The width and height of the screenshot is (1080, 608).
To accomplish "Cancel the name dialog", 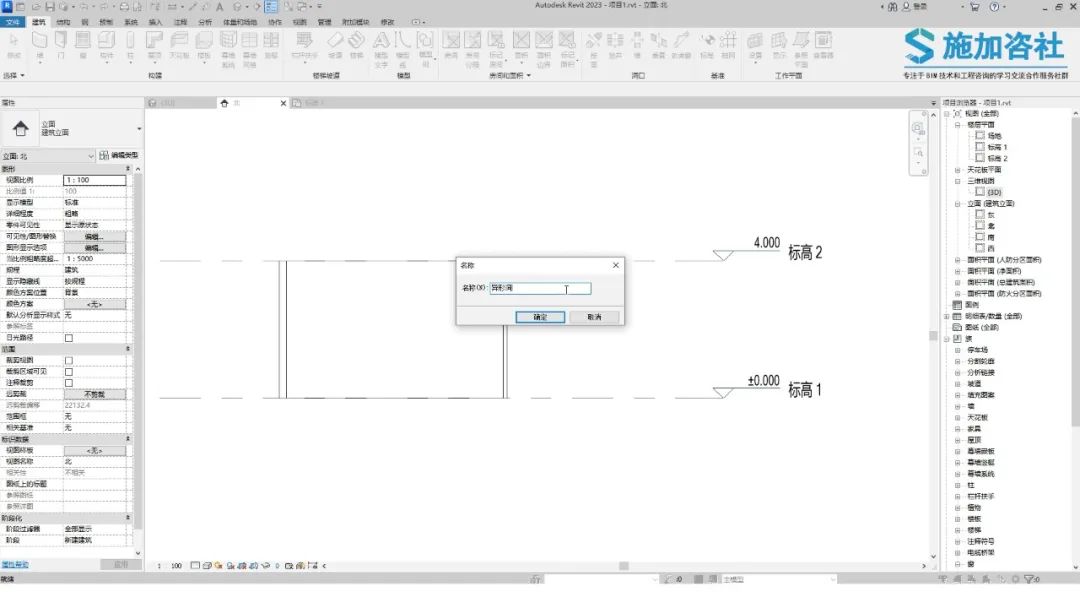I will click(x=594, y=317).
